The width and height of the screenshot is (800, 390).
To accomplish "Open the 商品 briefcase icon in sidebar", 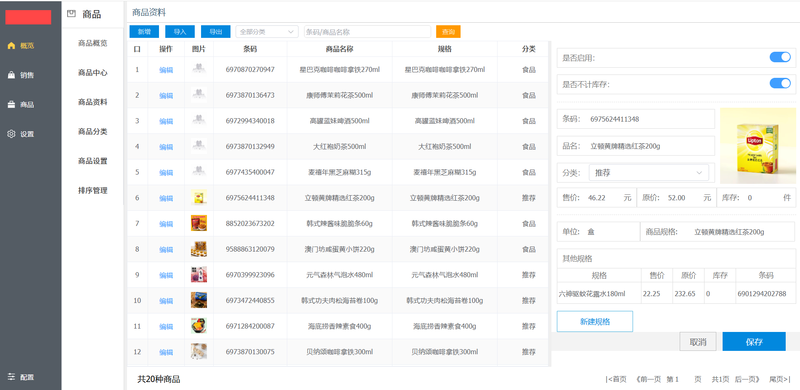I will point(11,105).
